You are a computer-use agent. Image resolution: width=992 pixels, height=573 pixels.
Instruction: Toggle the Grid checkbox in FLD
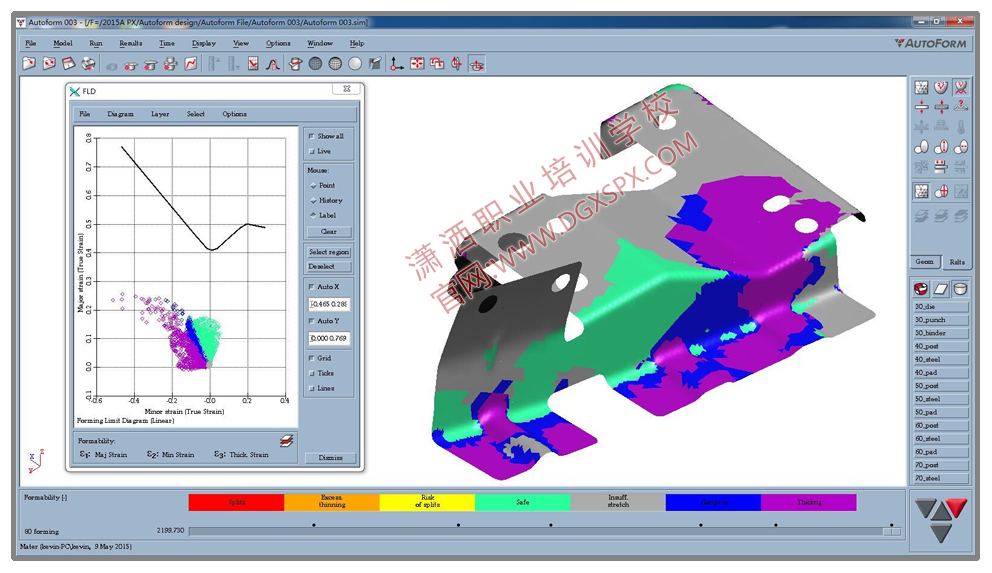click(311, 358)
